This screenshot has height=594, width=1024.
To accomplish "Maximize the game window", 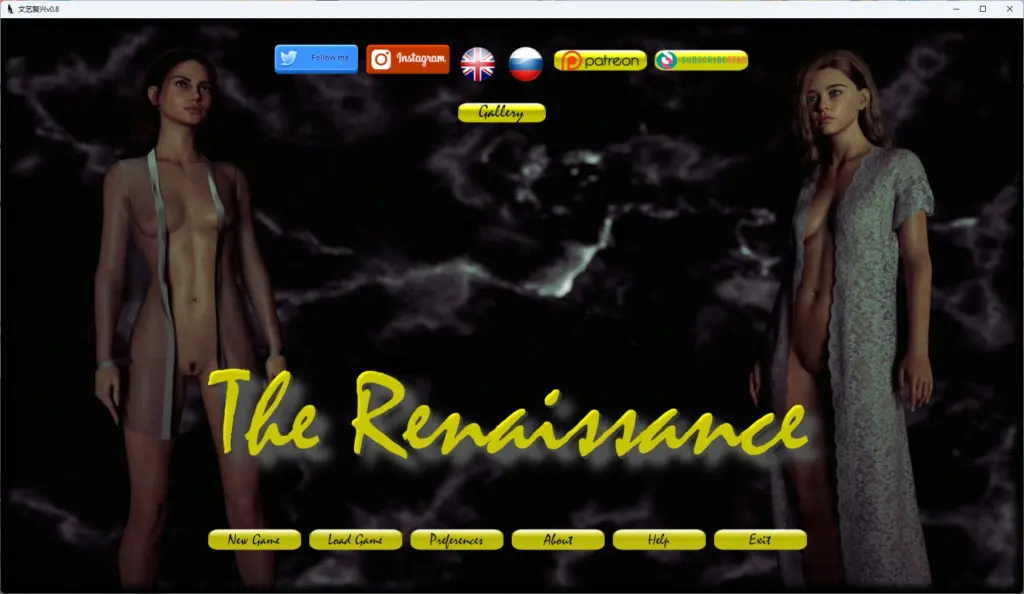I will 983,9.
